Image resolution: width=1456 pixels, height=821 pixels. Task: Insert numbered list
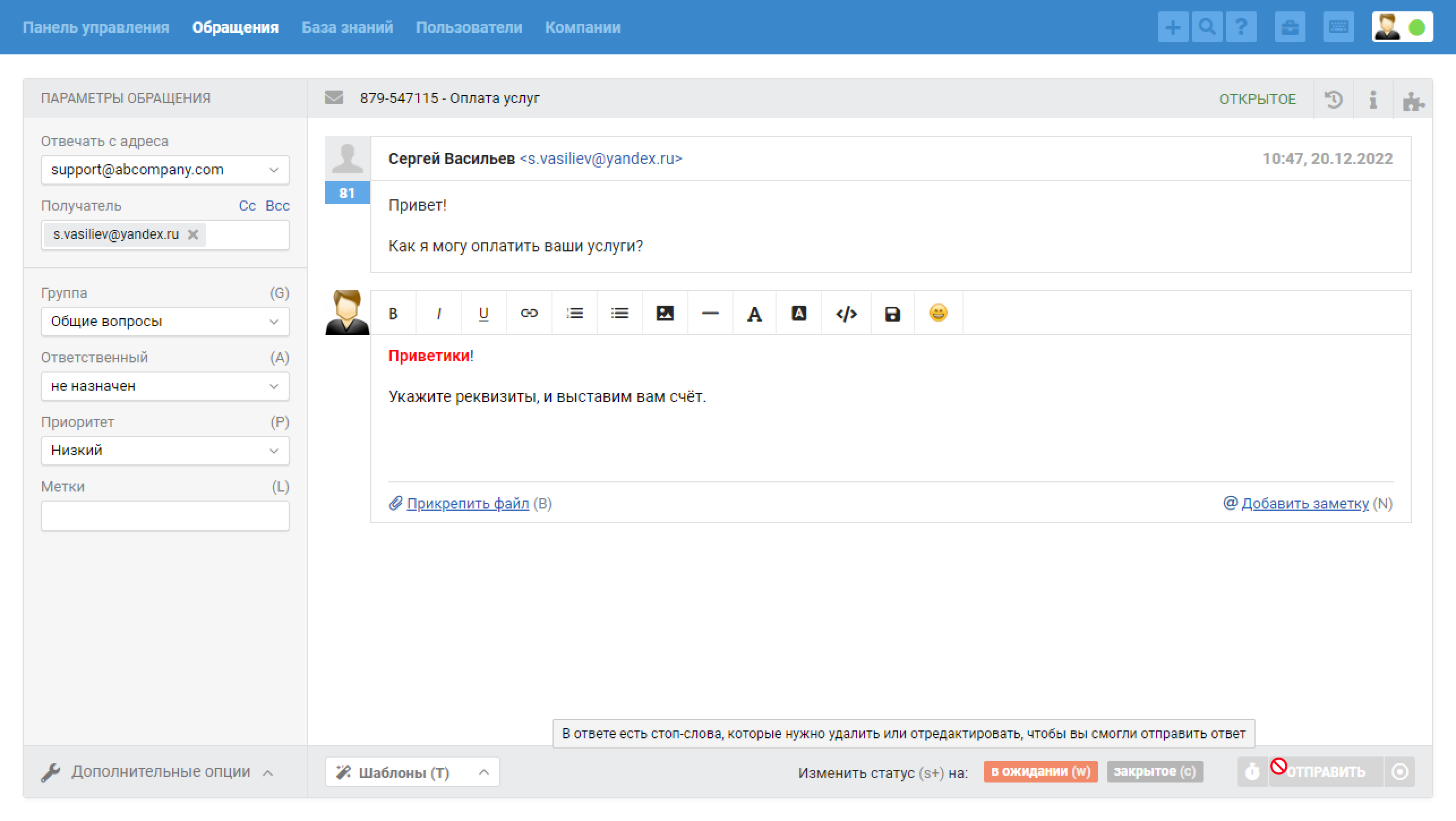[x=575, y=313]
